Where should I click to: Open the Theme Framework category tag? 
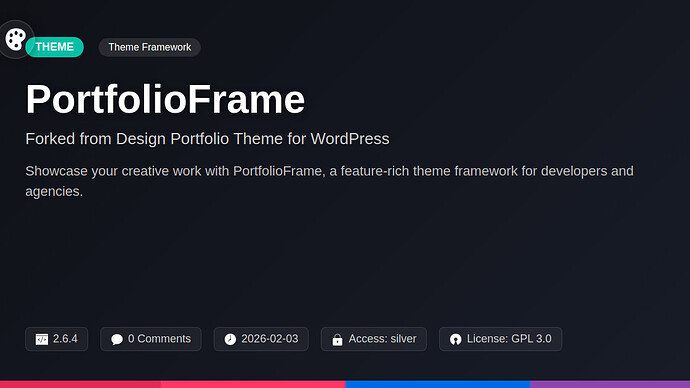pos(150,47)
